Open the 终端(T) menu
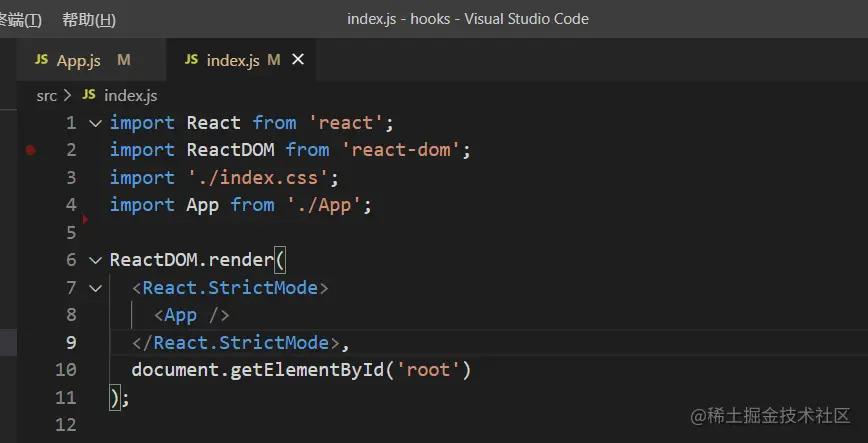The height and width of the screenshot is (443, 868). pyautogui.click(x=21, y=19)
